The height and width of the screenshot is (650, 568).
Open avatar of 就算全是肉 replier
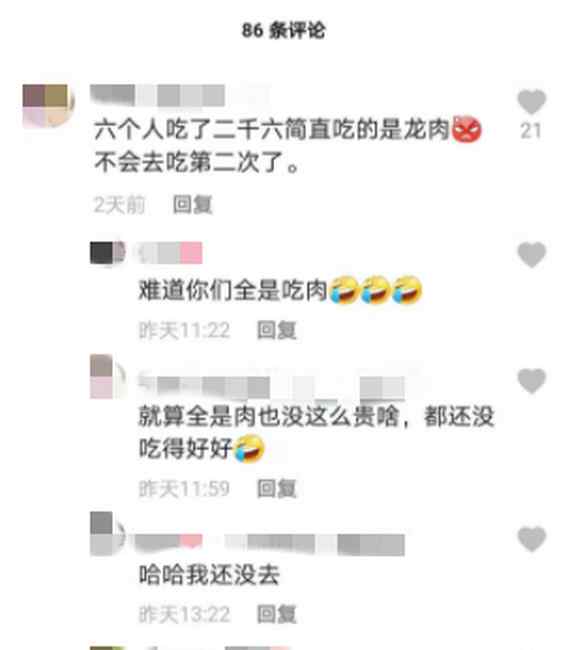point(108,376)
